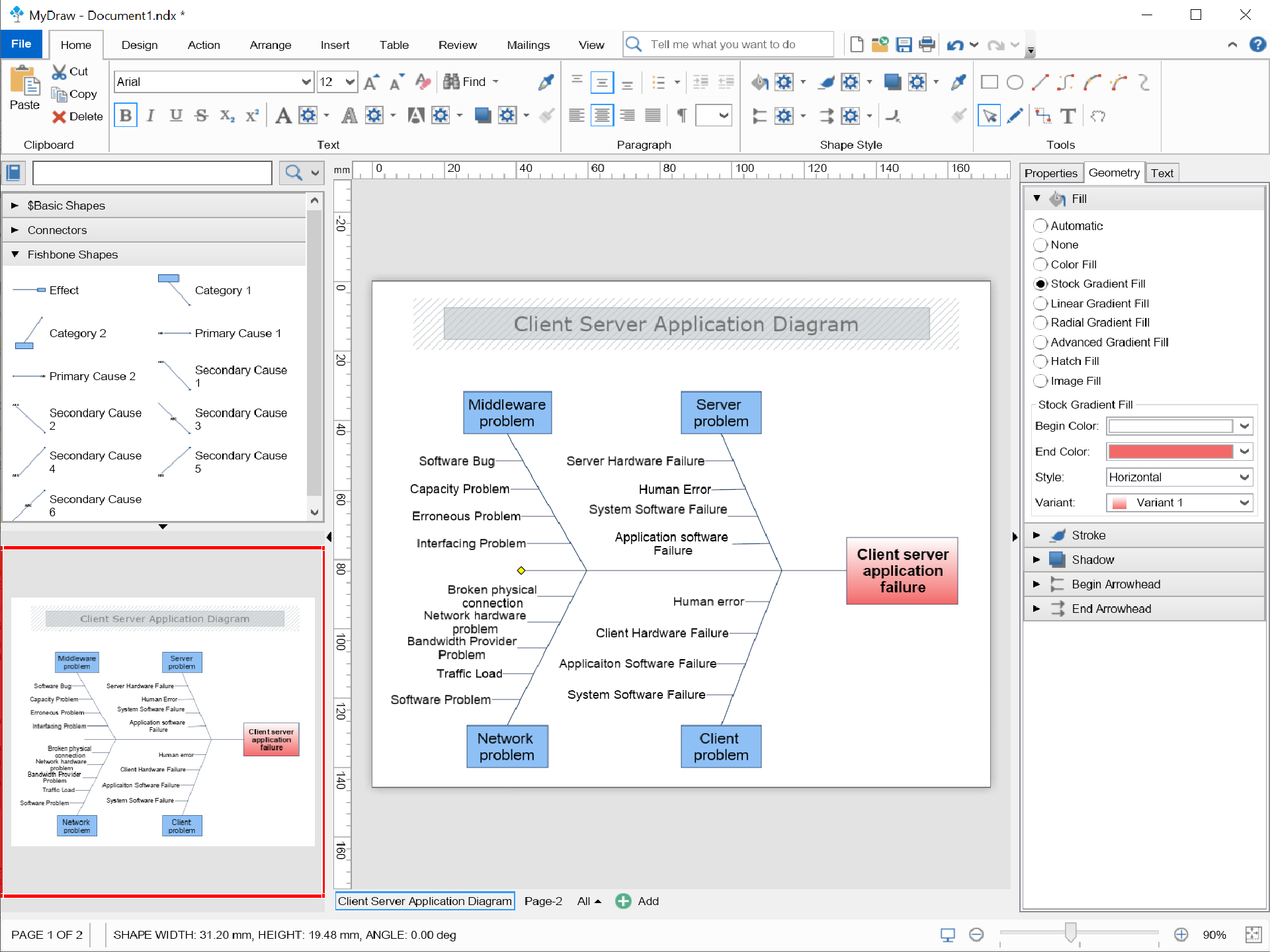Click the Strikethrough text icon
The height and width of the screenshot is (952, 1270).
pos(202,116)
